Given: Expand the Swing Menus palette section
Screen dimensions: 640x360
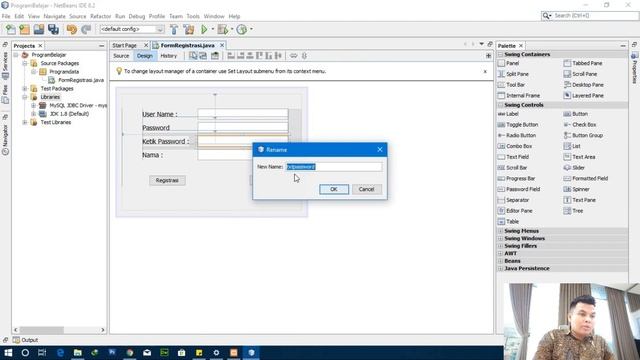Looking at the screenshot, I should coord(500,231).
